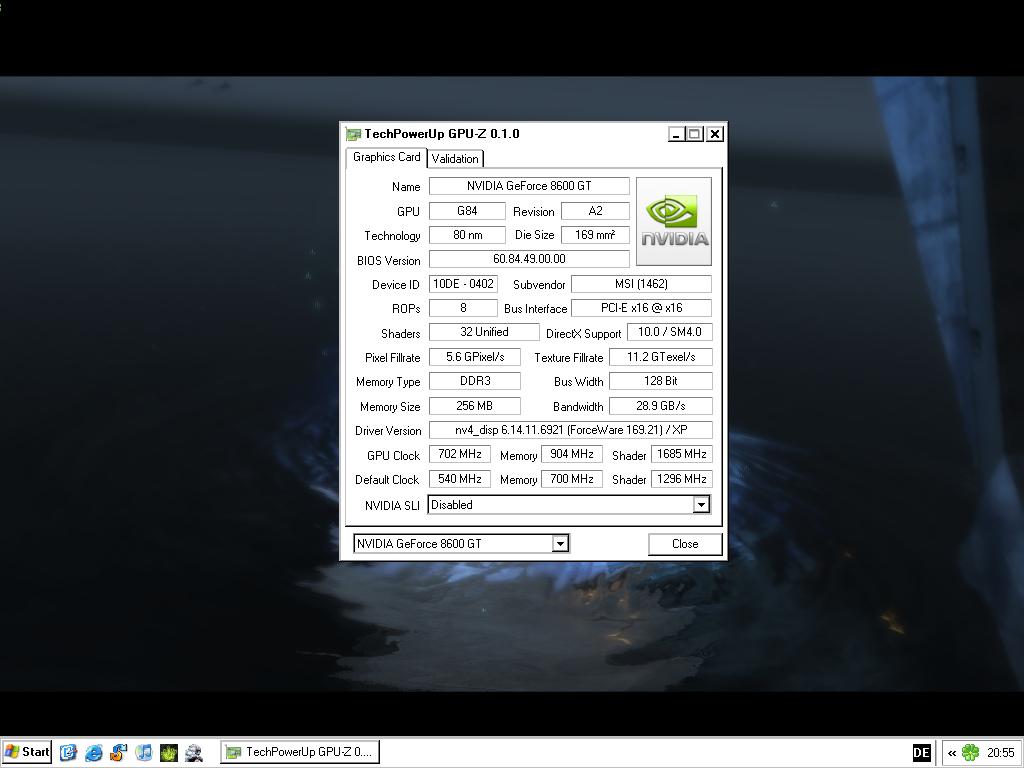Launch the music player quick launch icon
This screenshot has height=768, width=1024.
coord(144,752)
